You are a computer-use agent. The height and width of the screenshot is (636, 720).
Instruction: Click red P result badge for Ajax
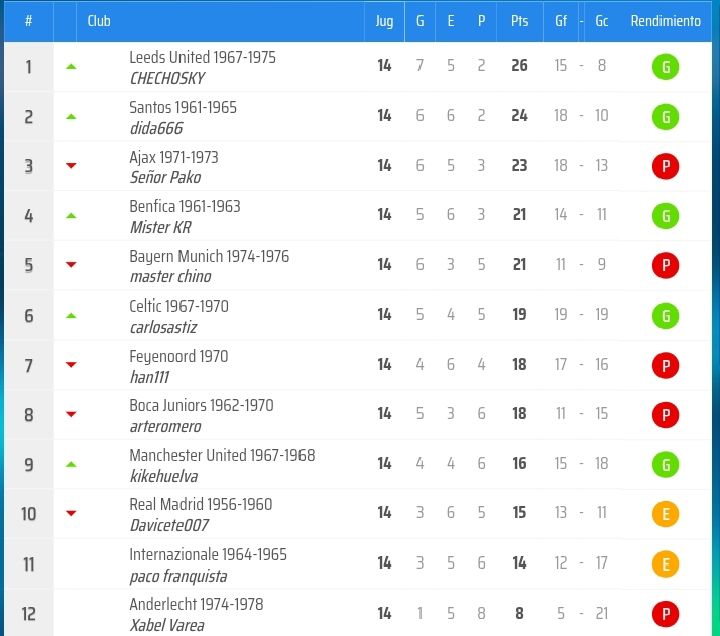click(x=665, y=166)
